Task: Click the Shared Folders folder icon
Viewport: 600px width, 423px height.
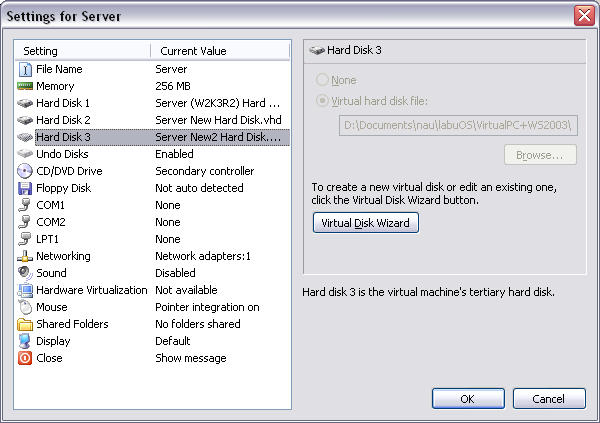Action: (x=25, y=324)
